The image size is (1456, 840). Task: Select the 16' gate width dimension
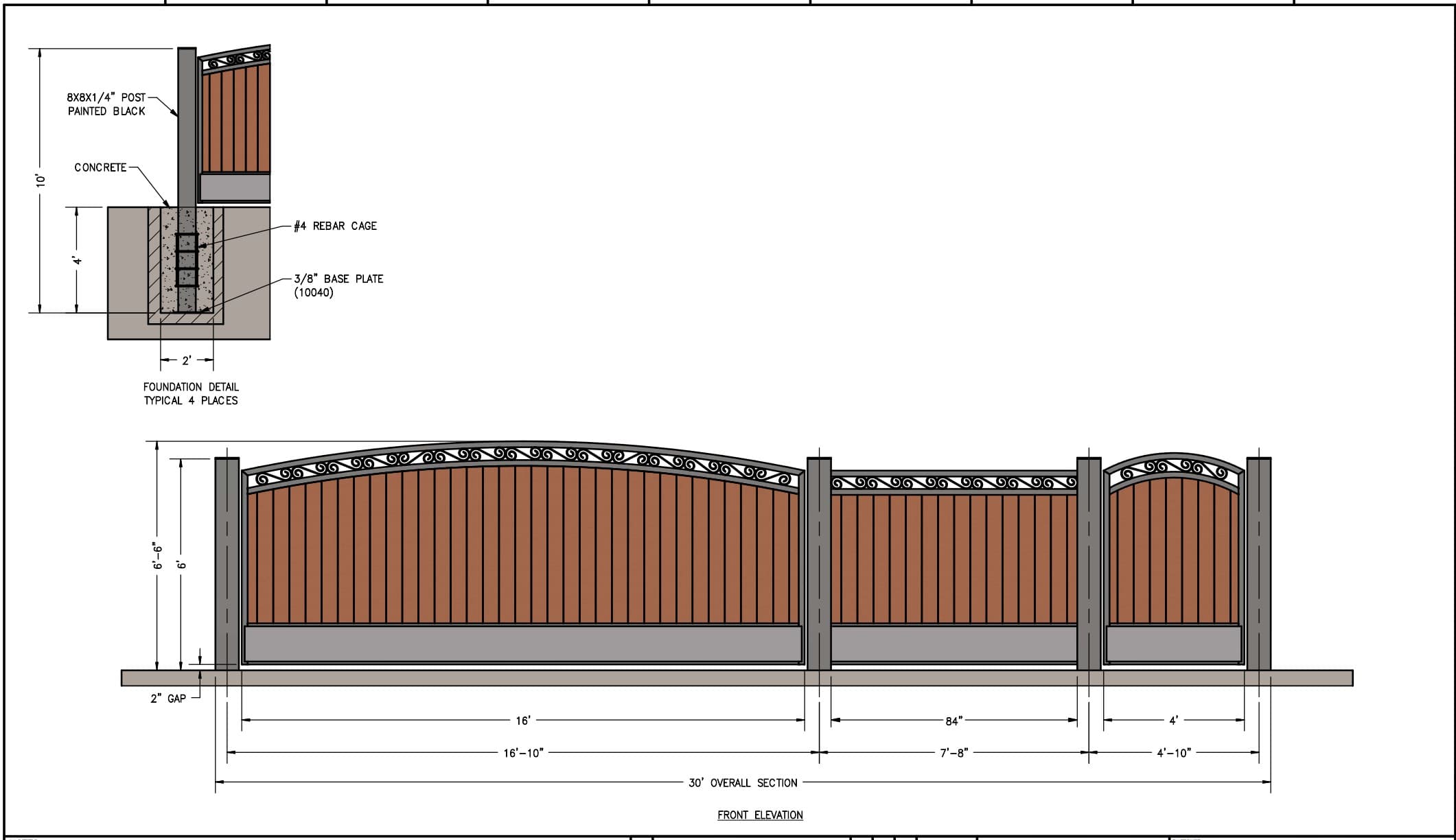click(x=523, y=721)
